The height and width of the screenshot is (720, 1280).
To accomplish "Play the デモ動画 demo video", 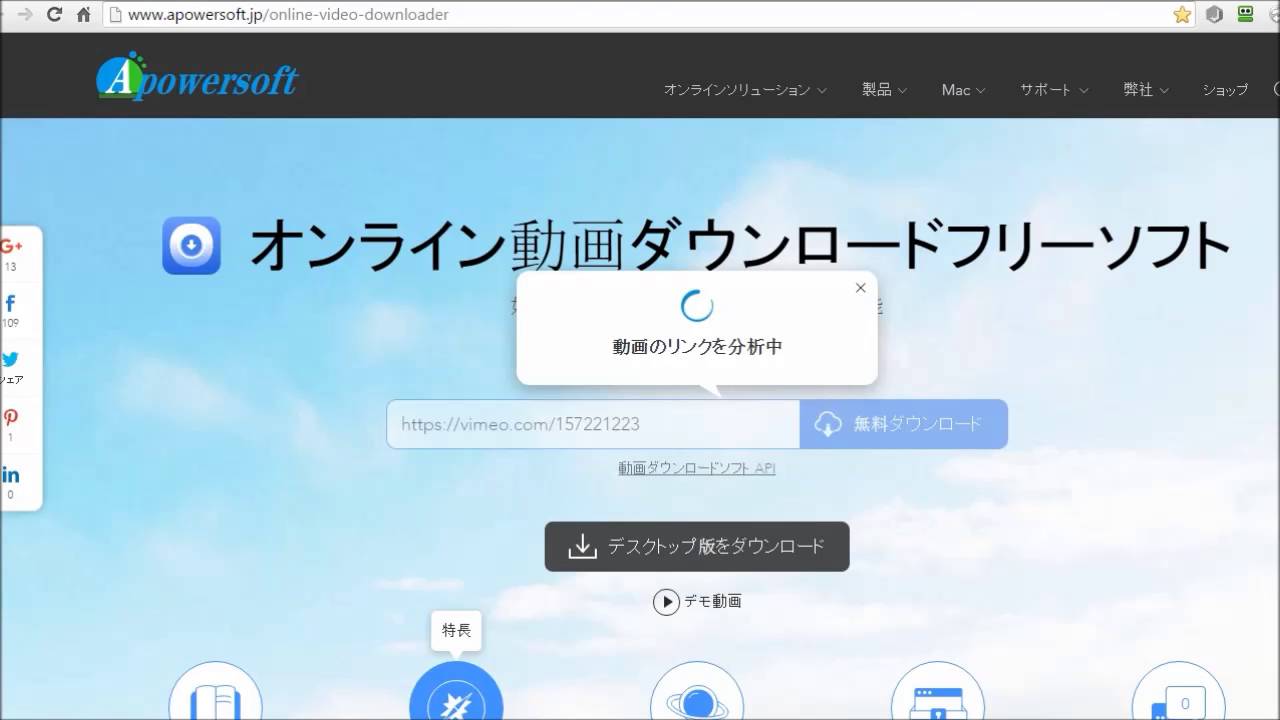I will [x=698, y=602].
